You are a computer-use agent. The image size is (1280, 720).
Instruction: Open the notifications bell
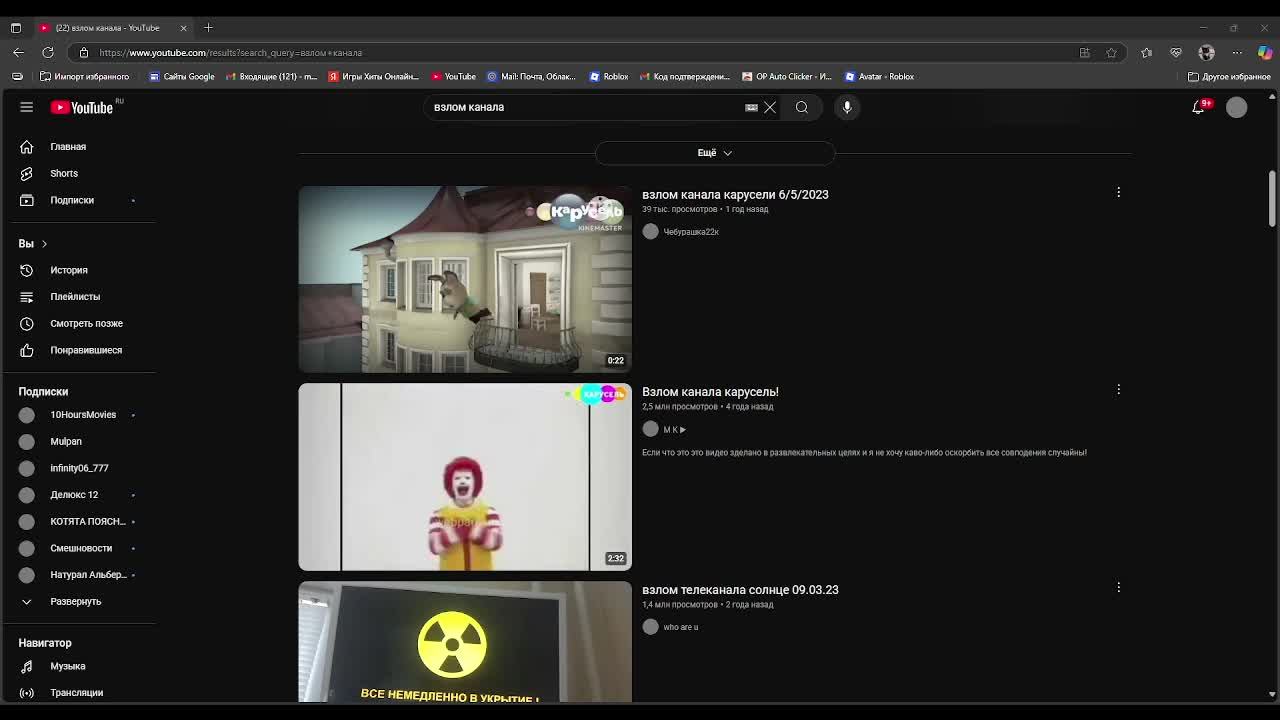[x=1199, y=107]
